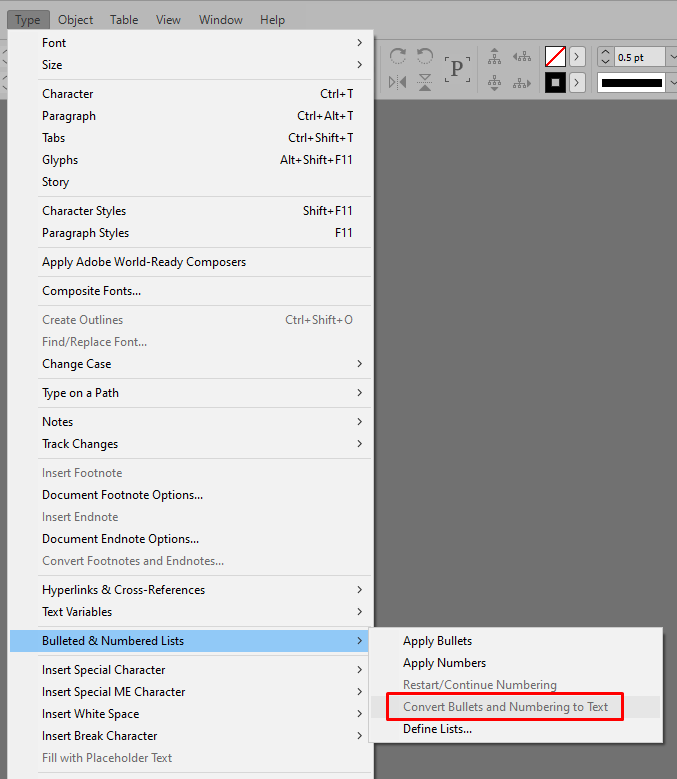Choose Paragraph from the Type menu
This screenshot has height=779, width=677.
click(191, 116)
